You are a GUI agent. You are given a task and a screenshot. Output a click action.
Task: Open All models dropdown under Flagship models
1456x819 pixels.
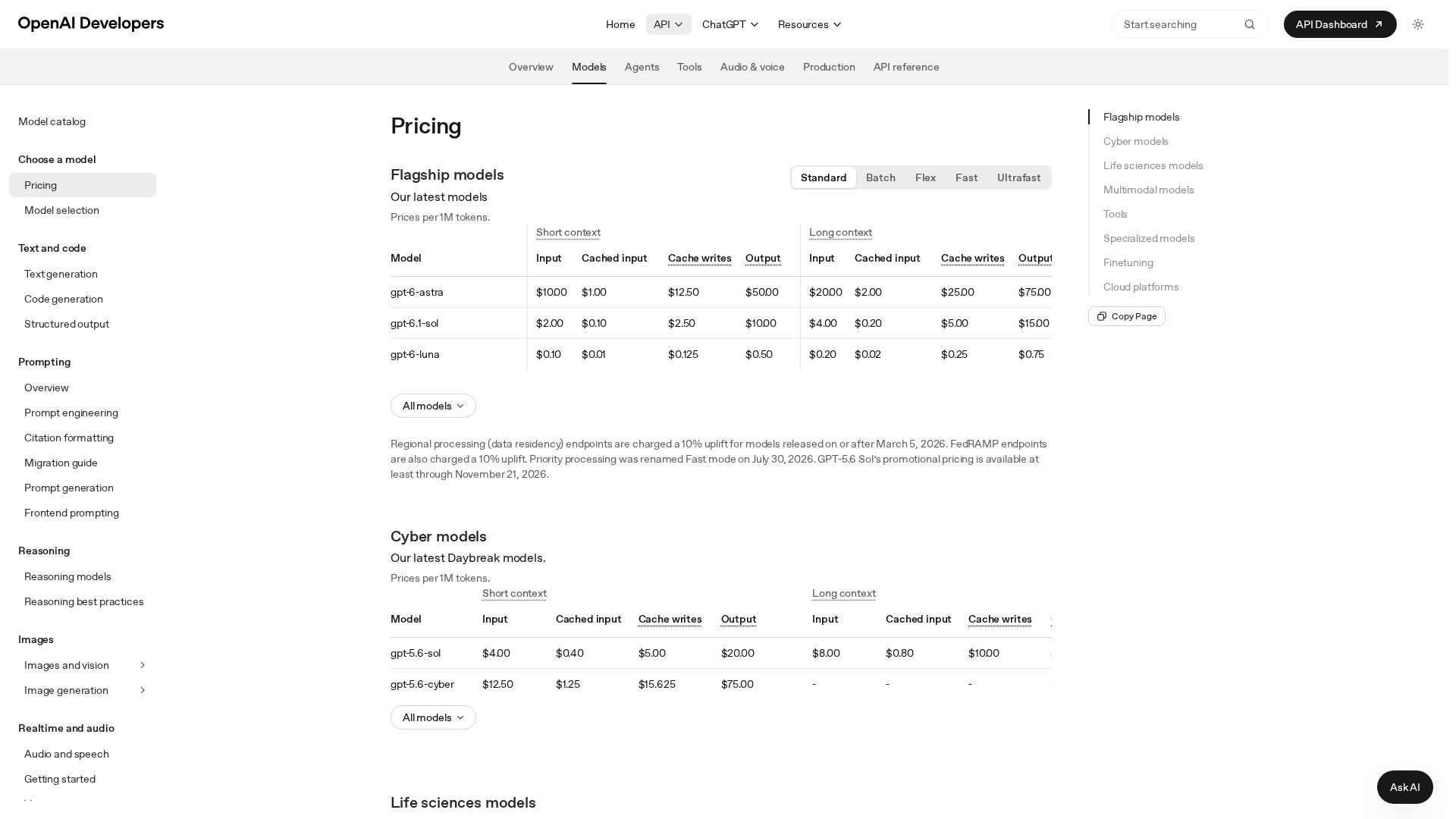pos(433,406)
